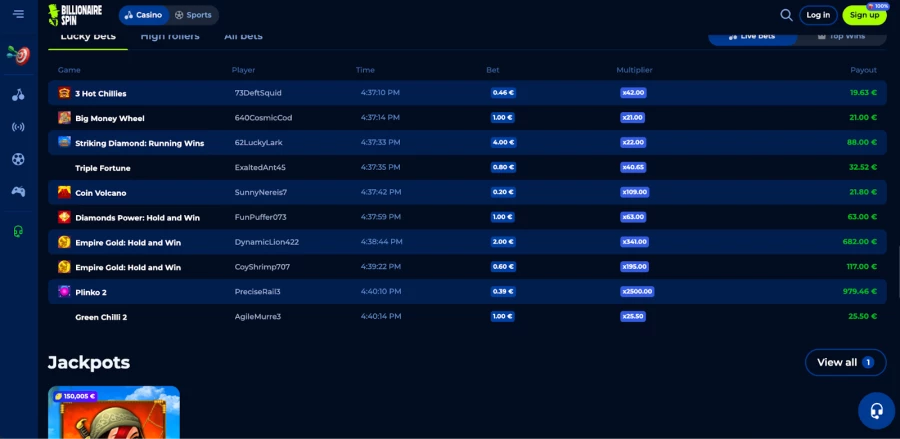Viewport: 900px width, 439px height.
Task: Open the live broadcast sidebar icon
Action: pyautogui.click(x=18, y=127)
